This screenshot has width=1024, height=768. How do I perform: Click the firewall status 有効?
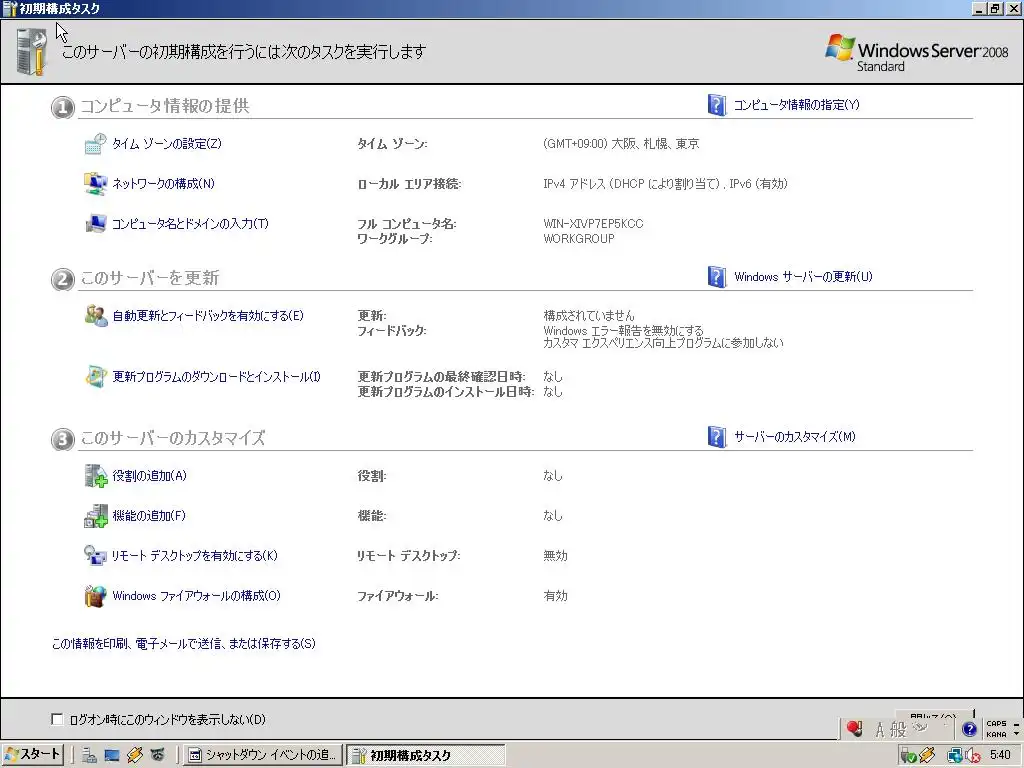(555, 596)
